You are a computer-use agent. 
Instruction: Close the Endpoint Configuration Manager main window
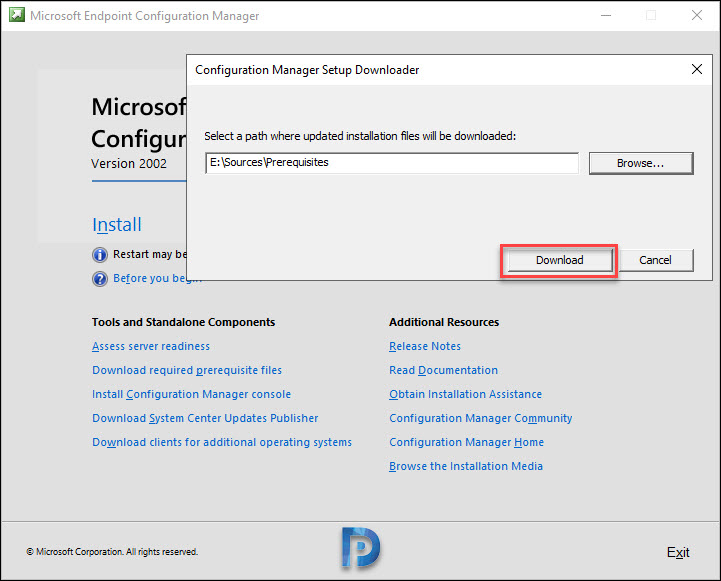click(697, 15)
